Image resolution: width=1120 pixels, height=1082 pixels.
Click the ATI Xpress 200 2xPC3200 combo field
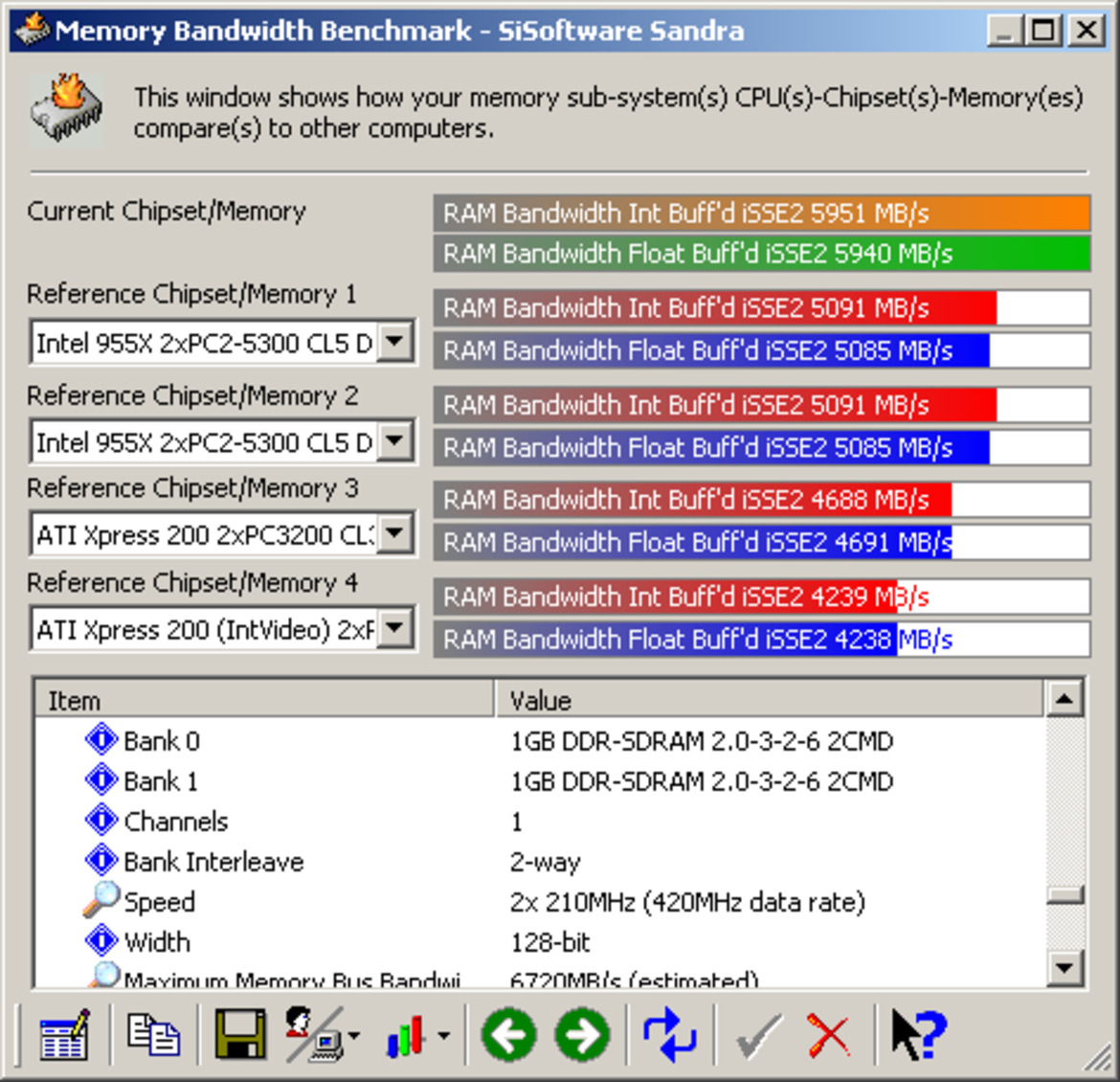click(x=222, y=533)
